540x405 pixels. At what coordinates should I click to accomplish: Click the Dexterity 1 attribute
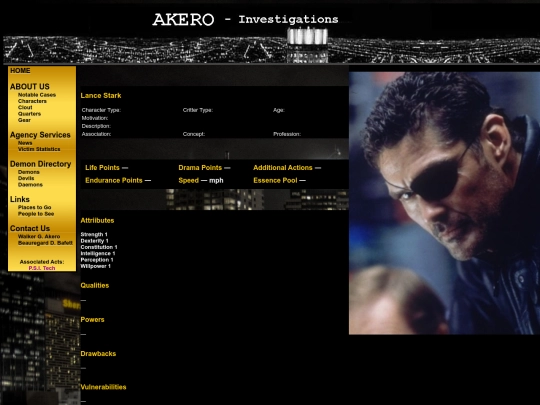click(x=94, y=241)
